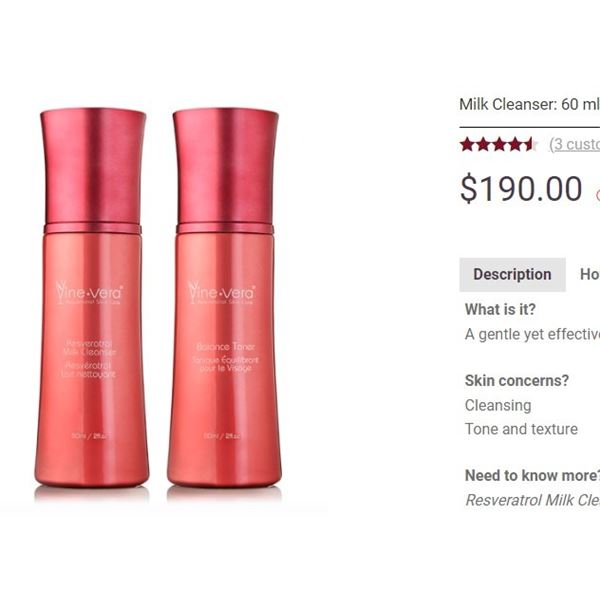
Task: Select the fourth rating star
Action: [515, 145]
